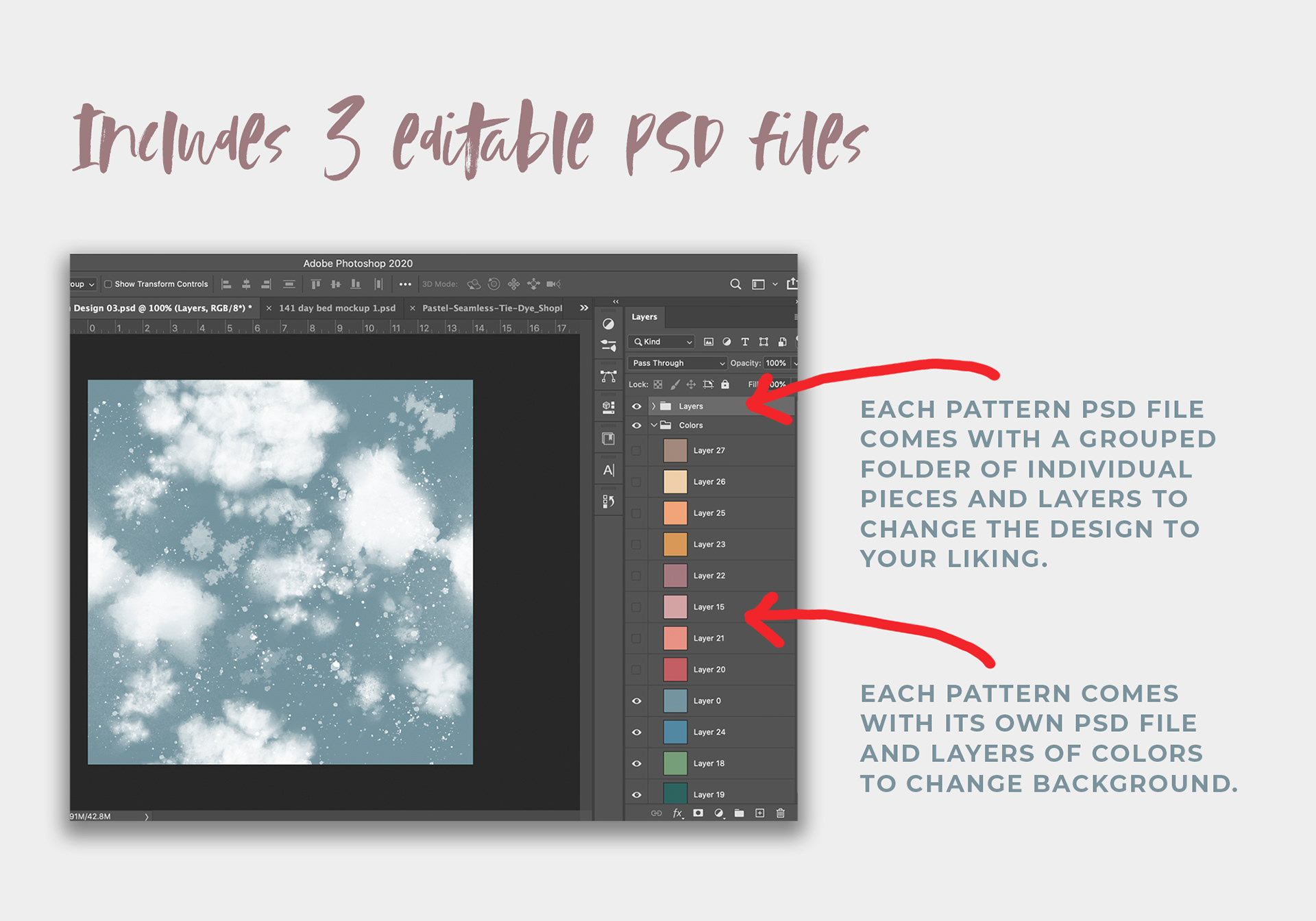1316x921 pixels.
Task: Click the workspace layout icon
Action: click(x=758, y=284)
